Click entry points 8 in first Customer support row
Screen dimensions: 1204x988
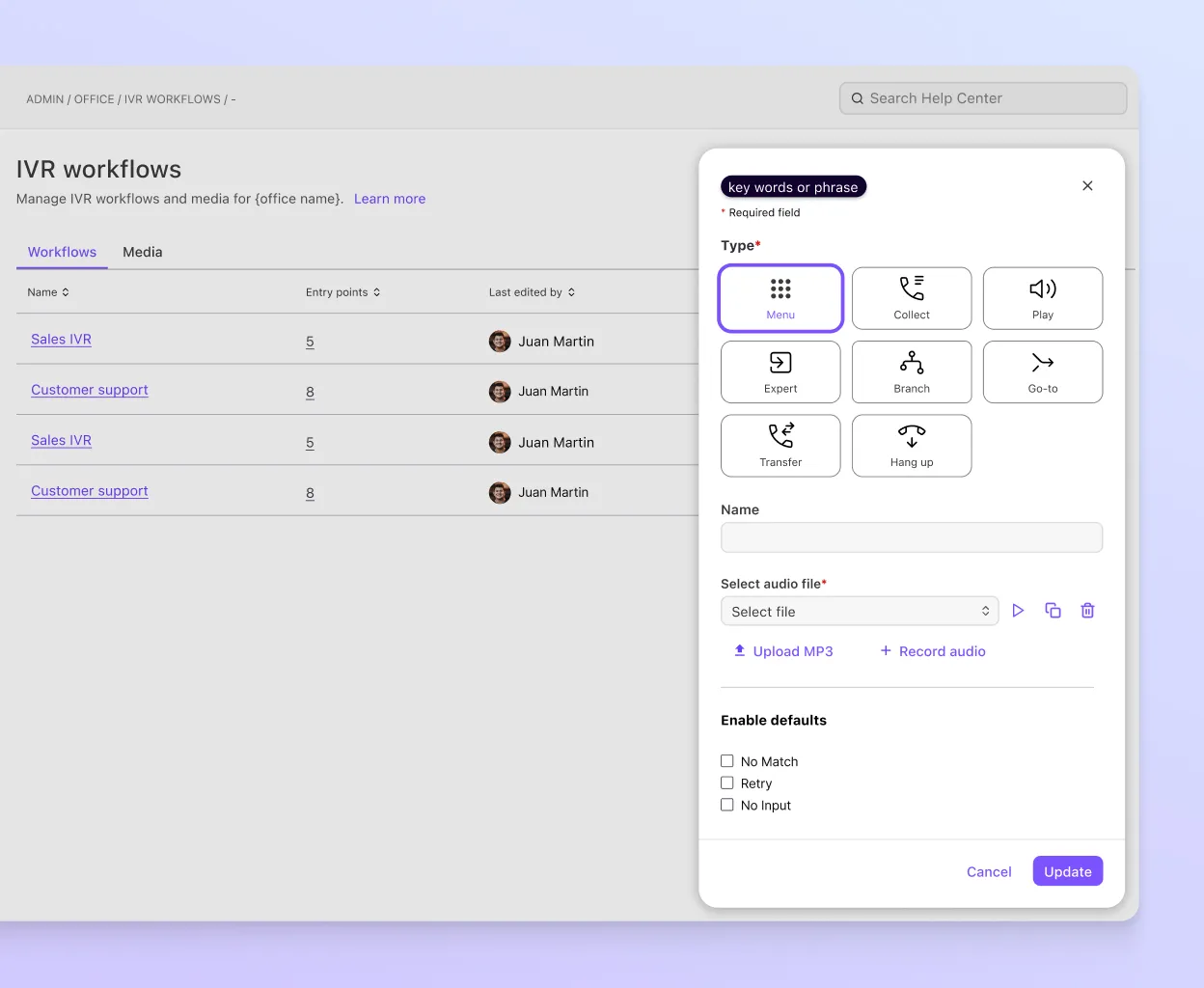pos(310,392)
